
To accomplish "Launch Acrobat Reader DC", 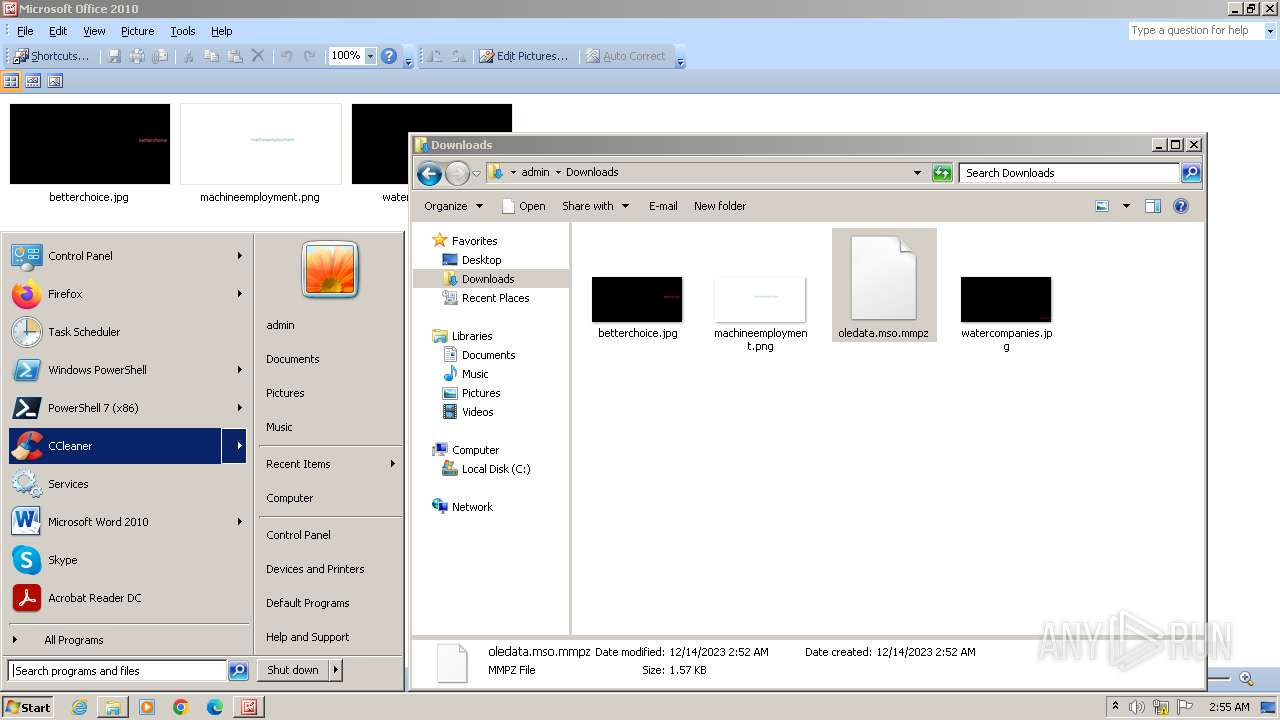I will 128,598.
